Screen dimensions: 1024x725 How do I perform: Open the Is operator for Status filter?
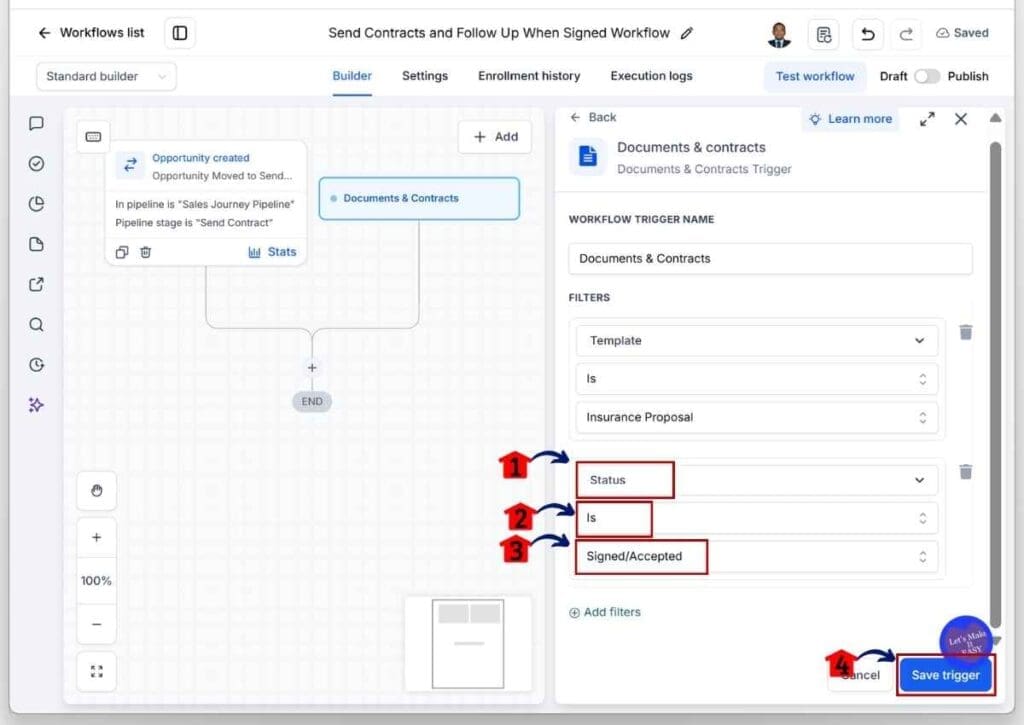tap(757, 519)
